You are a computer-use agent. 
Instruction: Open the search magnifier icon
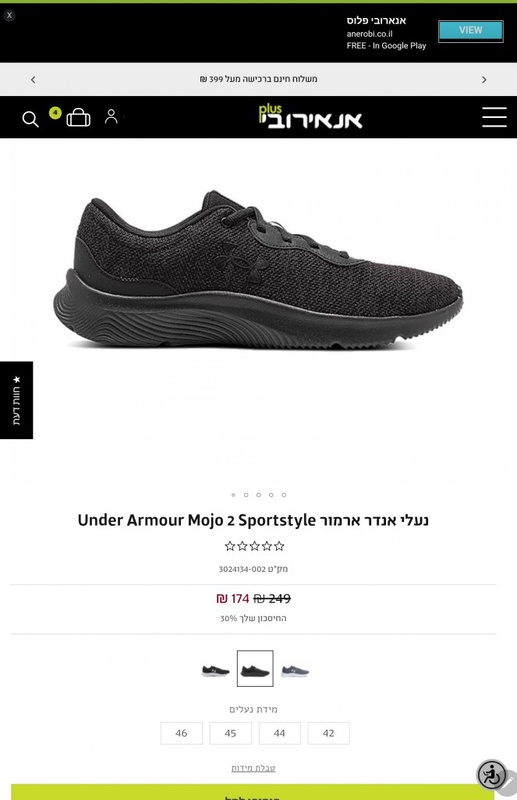[x=30, y=119]
